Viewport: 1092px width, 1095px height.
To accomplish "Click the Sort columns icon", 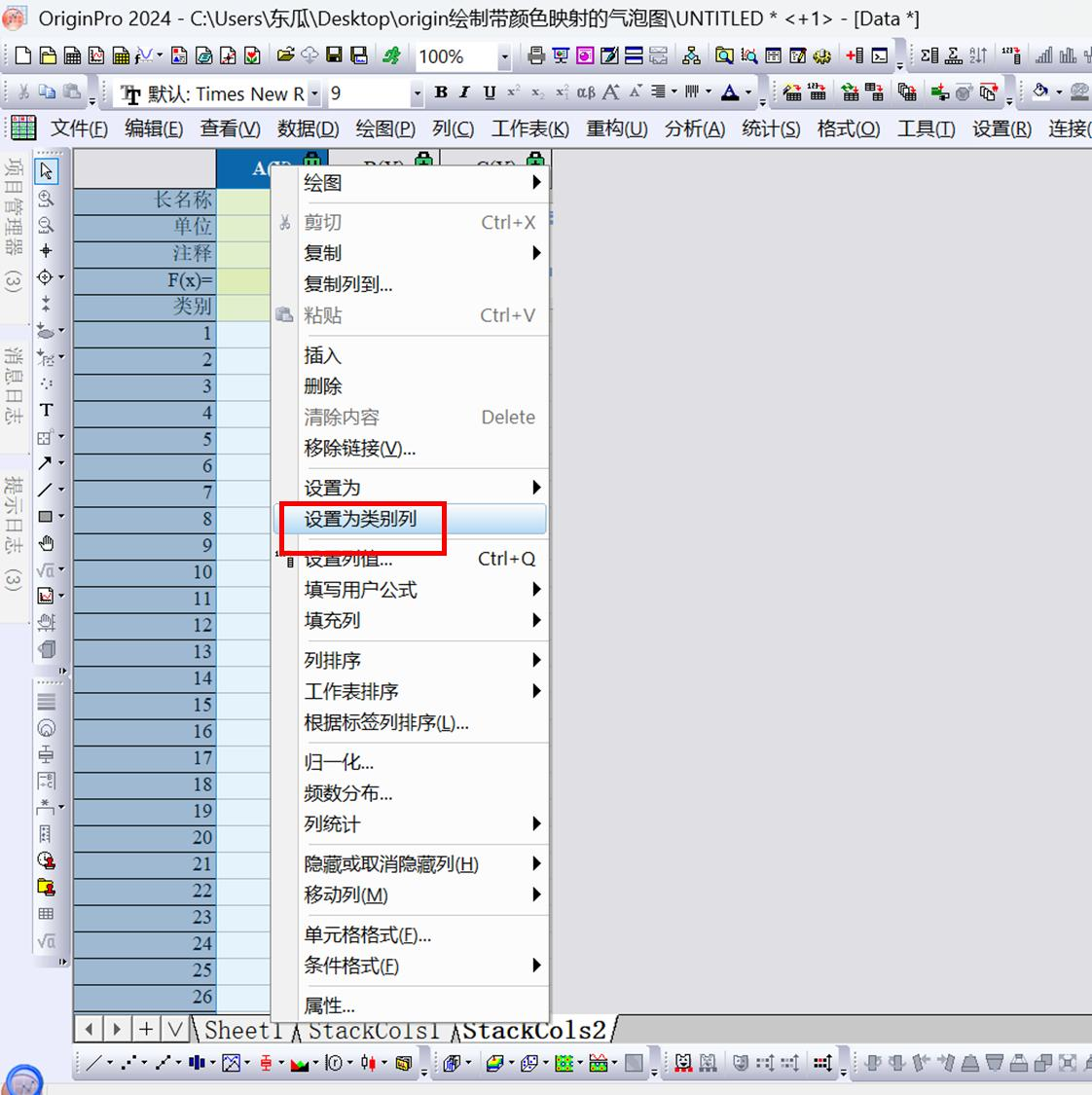I will (x=978, y=55).
